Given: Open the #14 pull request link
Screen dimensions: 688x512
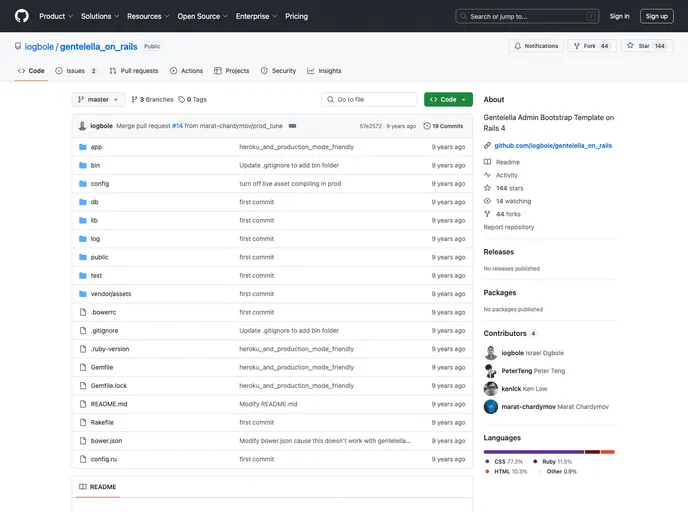Looking at the screenshot, I should point(177,126).
